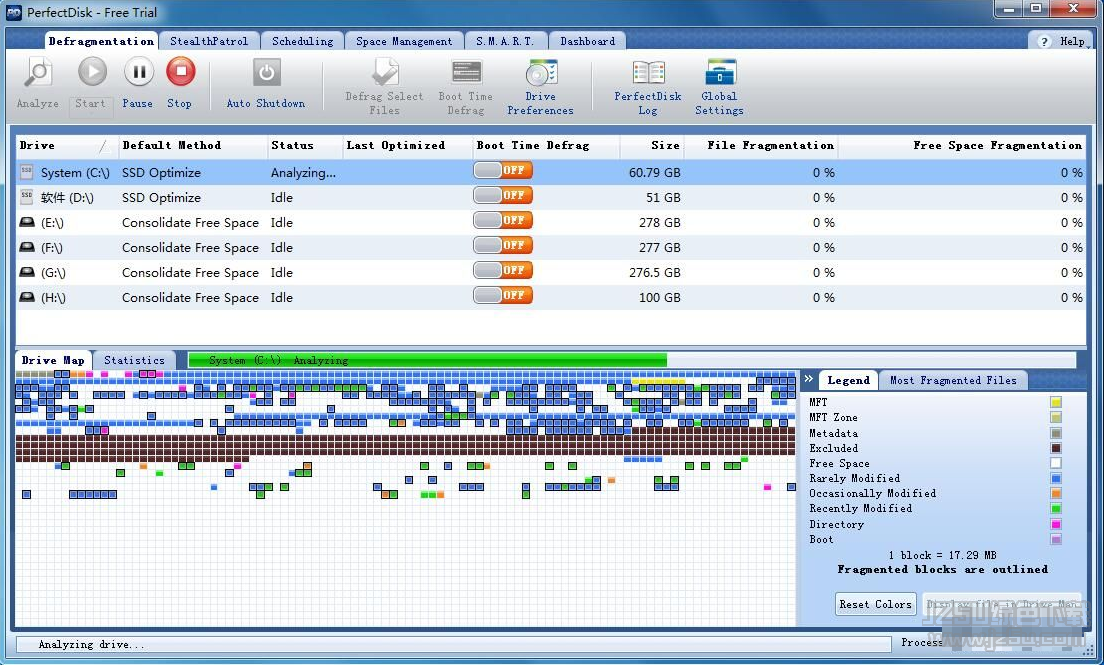The height and width of the screenshot is (665, 1104).
Task: Click 'Consolidate Free Space' in (E:\) row
Action: coord(190,223)
